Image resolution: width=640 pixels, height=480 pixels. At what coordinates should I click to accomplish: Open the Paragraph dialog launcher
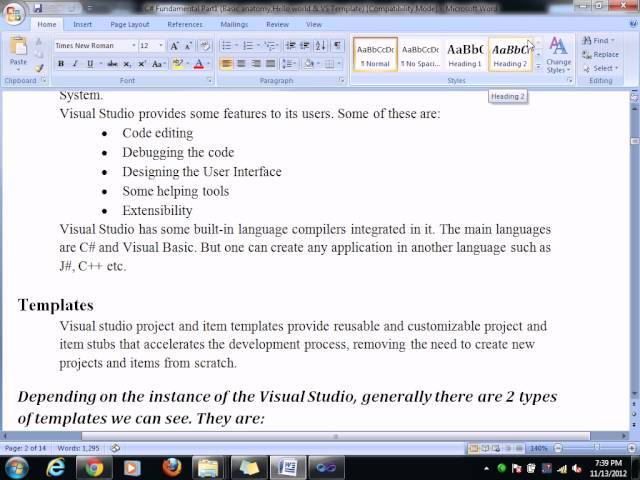pyautogui.click(x=341, y=81)
